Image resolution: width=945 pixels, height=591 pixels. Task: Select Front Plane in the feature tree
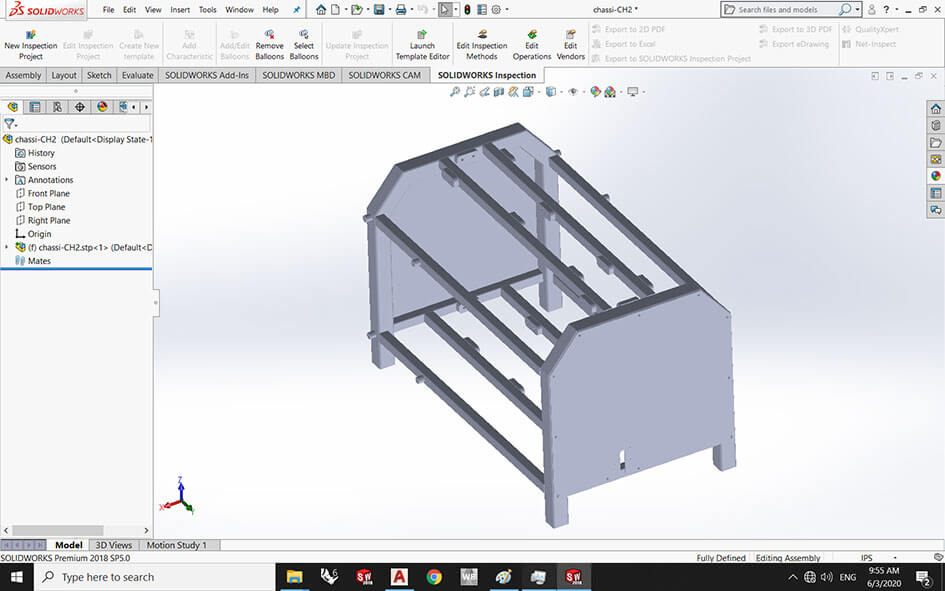[49, 193]
